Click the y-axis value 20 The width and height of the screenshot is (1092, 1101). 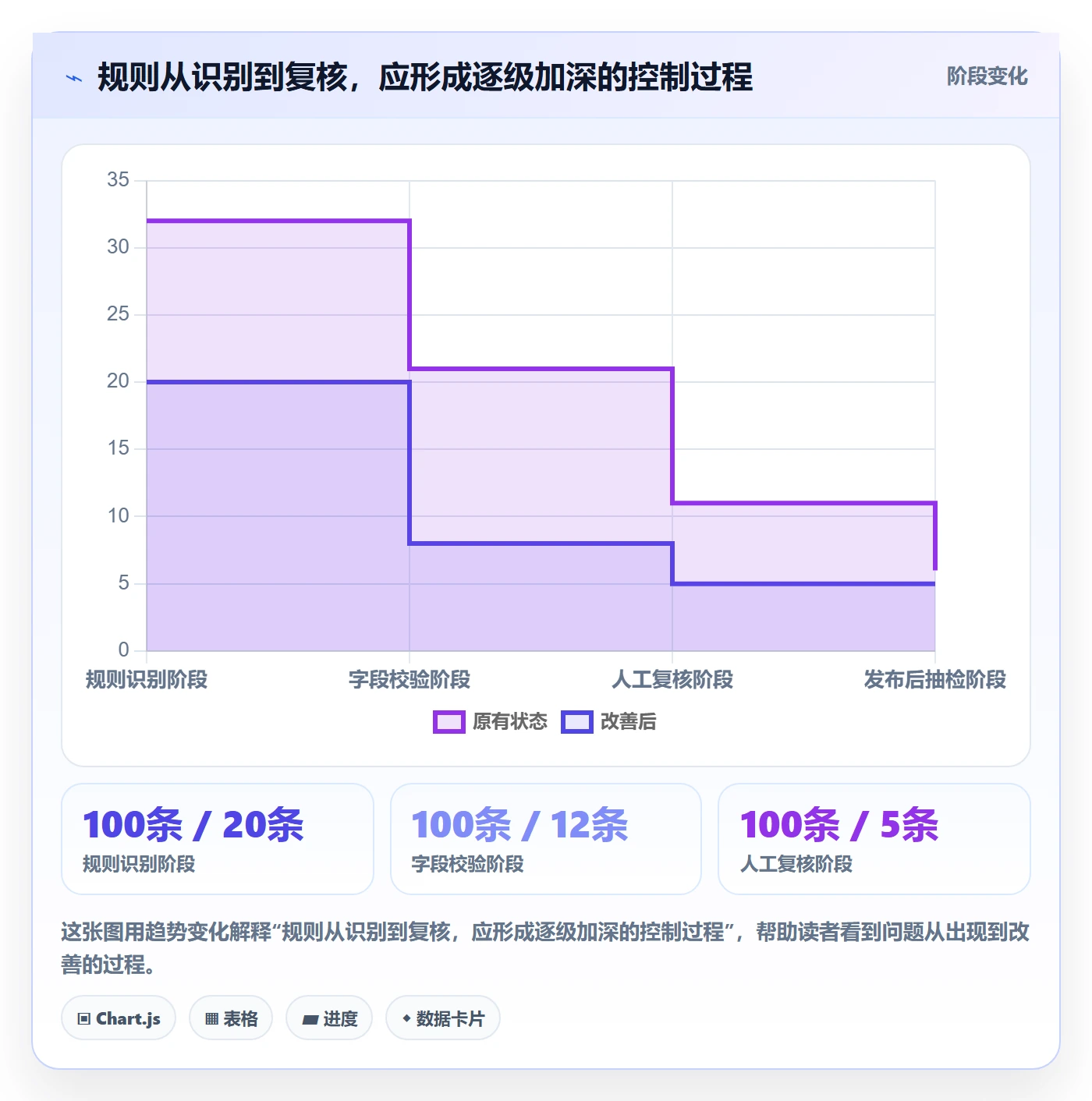click(x=119, y=381)
